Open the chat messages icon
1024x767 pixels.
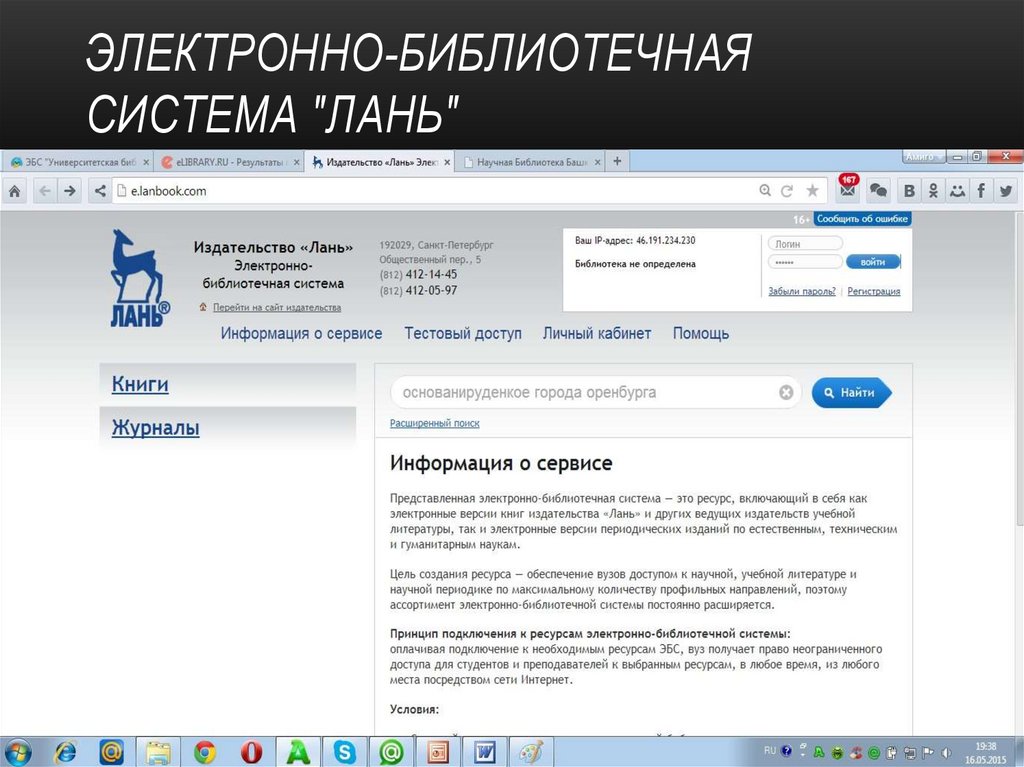tap(878, 190)
